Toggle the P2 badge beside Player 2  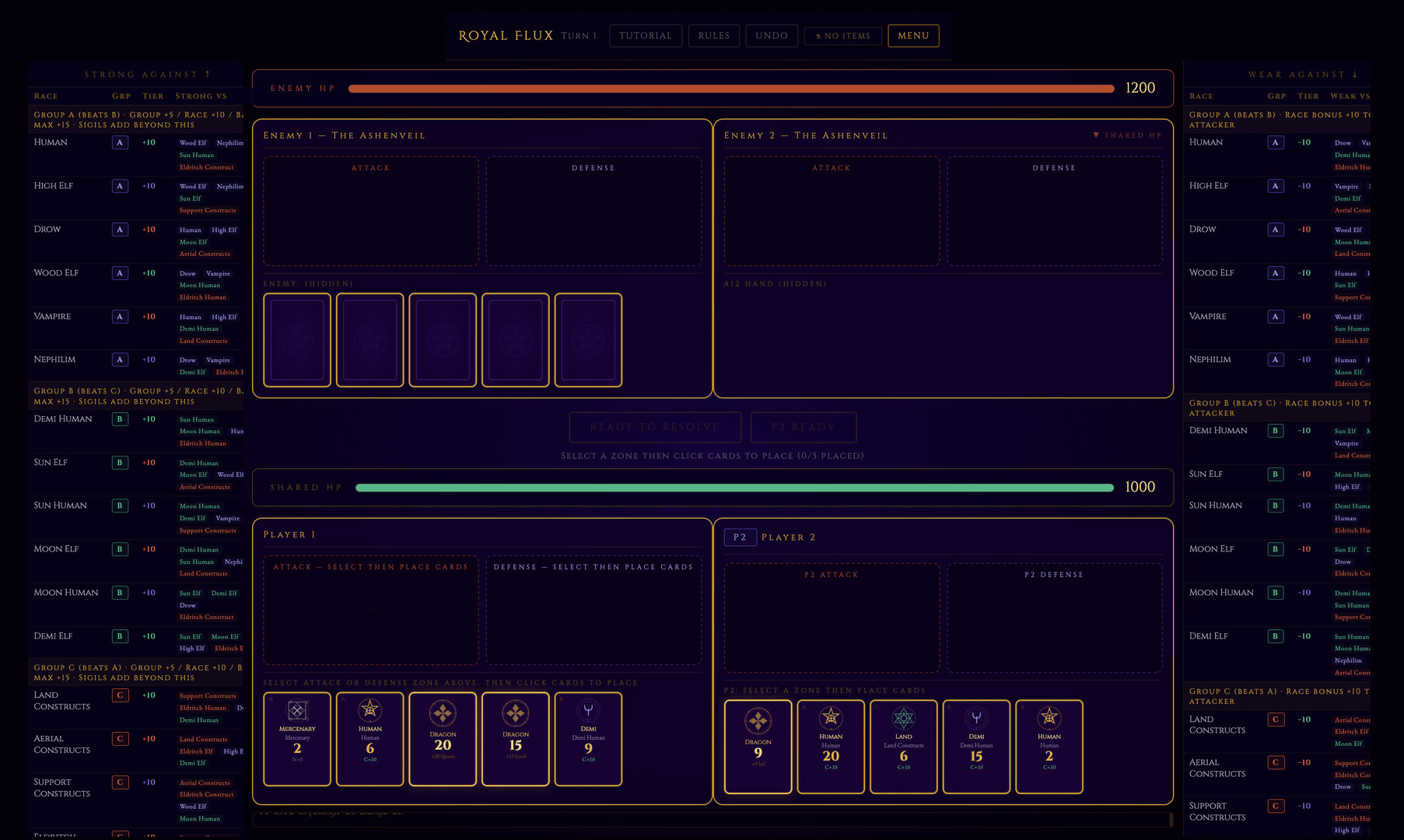tap(740, 537)
